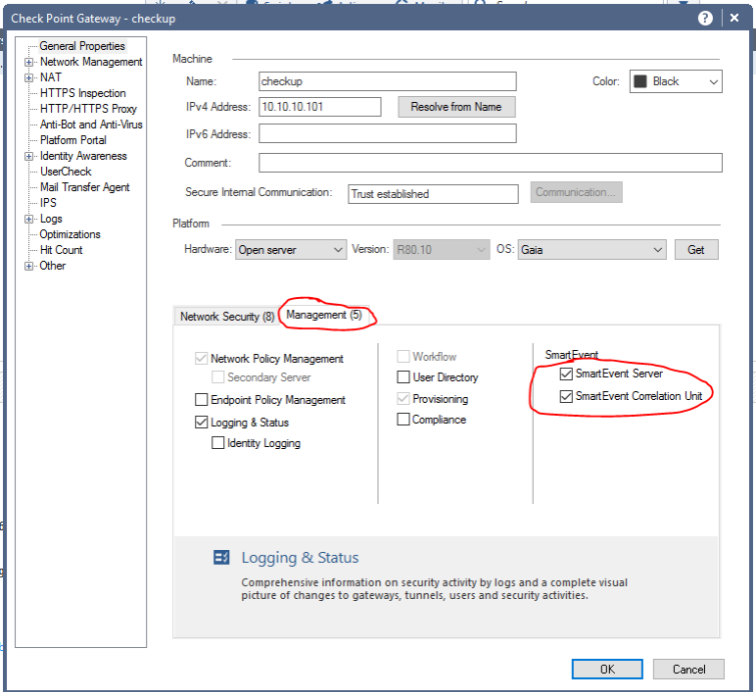Click the Comment input field
This screenshot has width=756, height=692.
click(490, 163)
